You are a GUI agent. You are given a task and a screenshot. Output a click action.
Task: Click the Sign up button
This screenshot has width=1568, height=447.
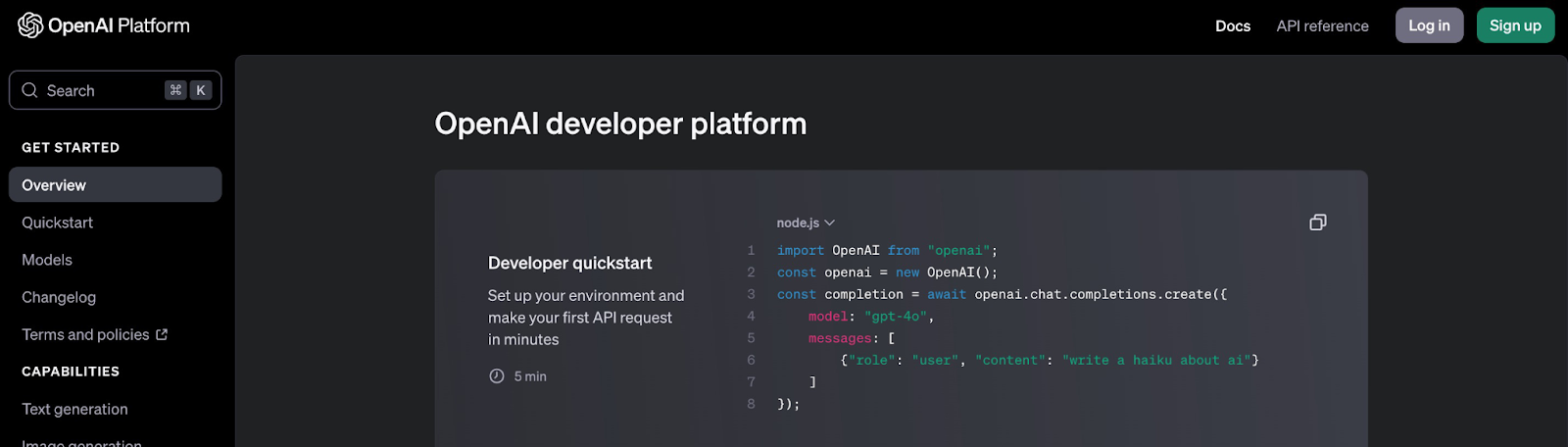[x=1516, y=25]
